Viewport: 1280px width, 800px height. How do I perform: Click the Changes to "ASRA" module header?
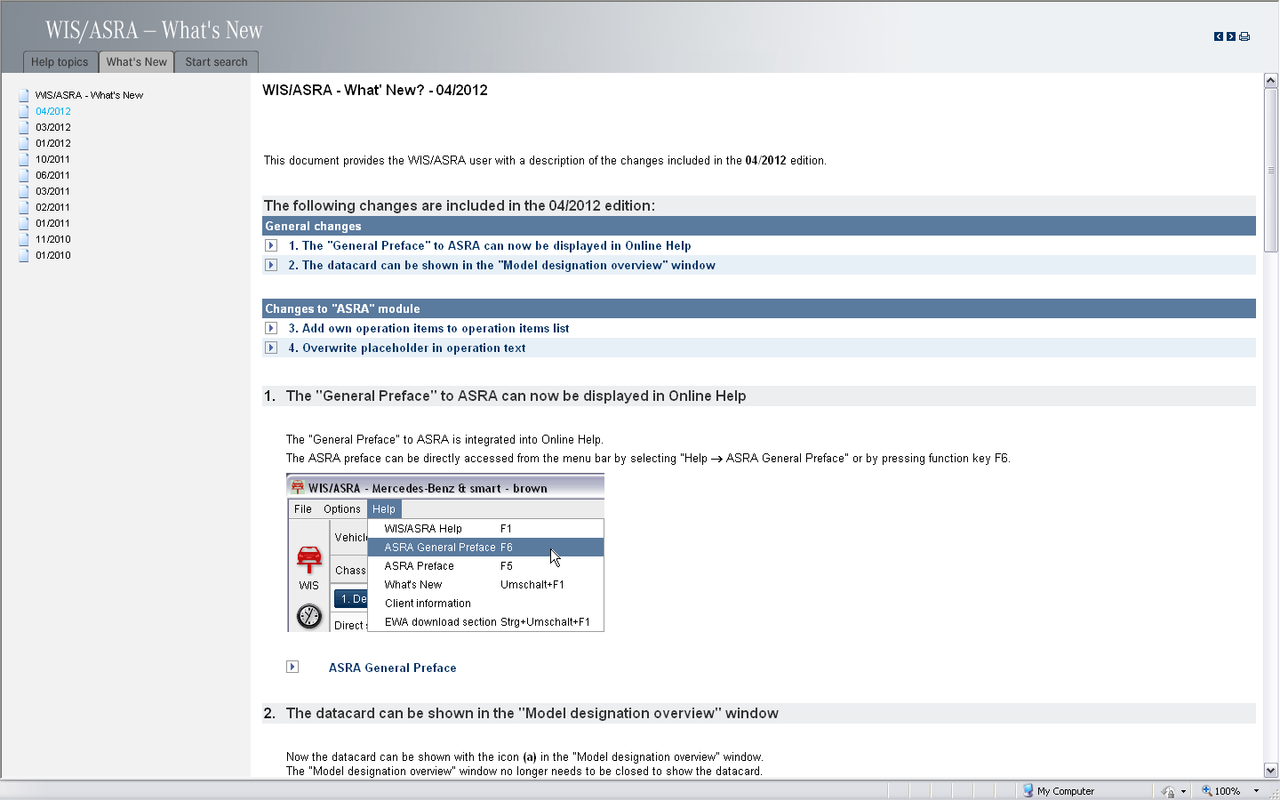(x=759, y=308)
